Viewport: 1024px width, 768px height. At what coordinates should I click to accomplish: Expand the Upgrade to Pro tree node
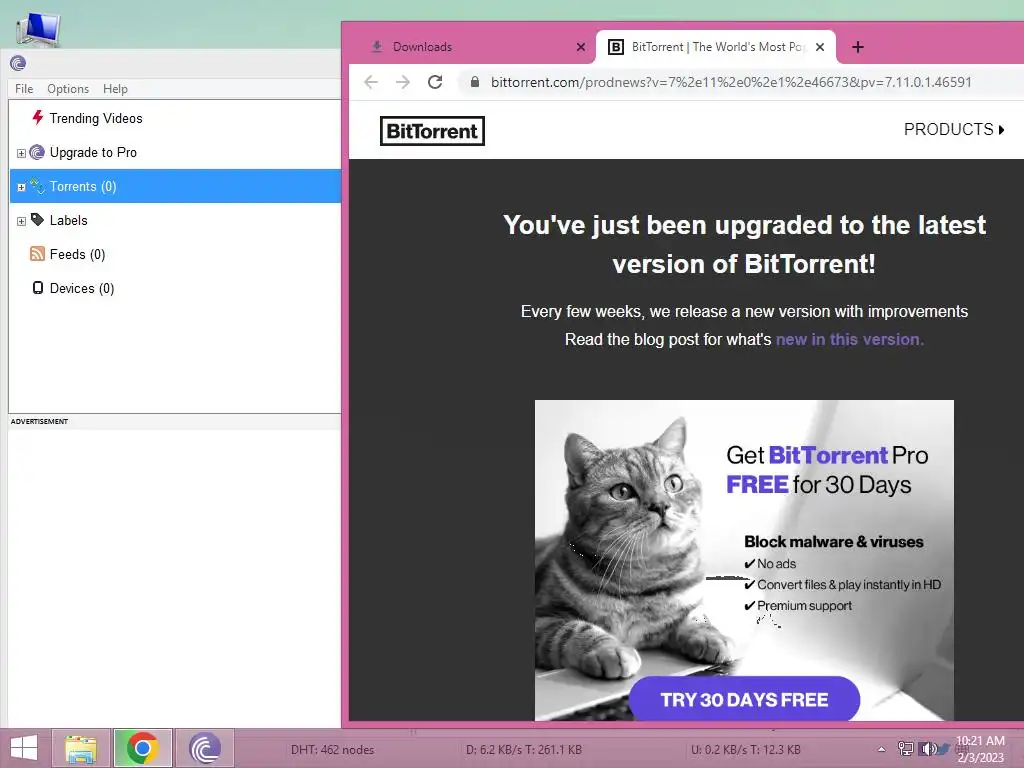pyautogui.click(x=22, y=153)
